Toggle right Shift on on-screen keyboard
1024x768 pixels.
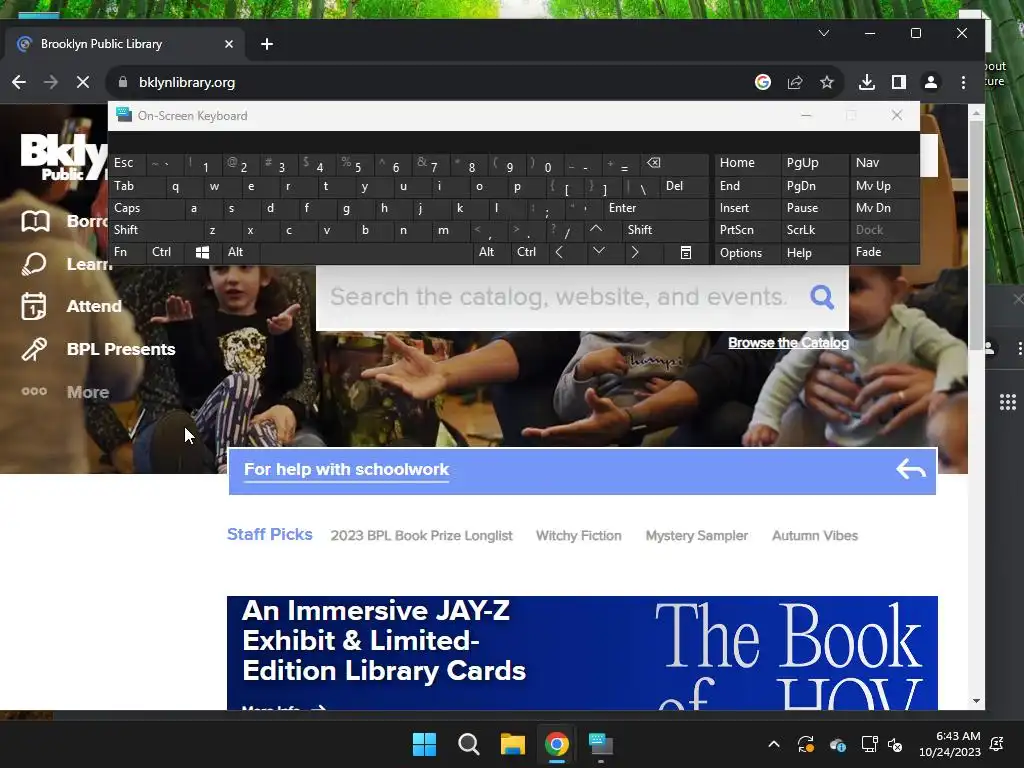tap(665, 230)
